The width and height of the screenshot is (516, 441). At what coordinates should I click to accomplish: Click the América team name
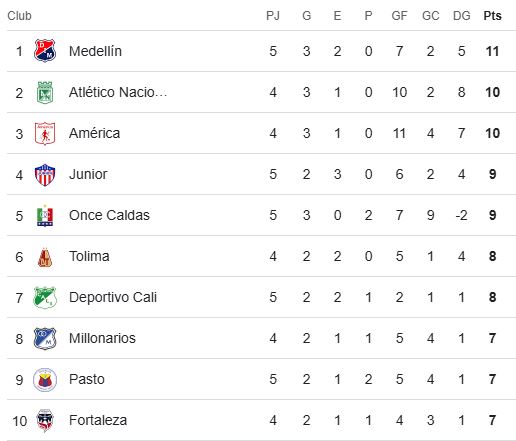(94, 133)
